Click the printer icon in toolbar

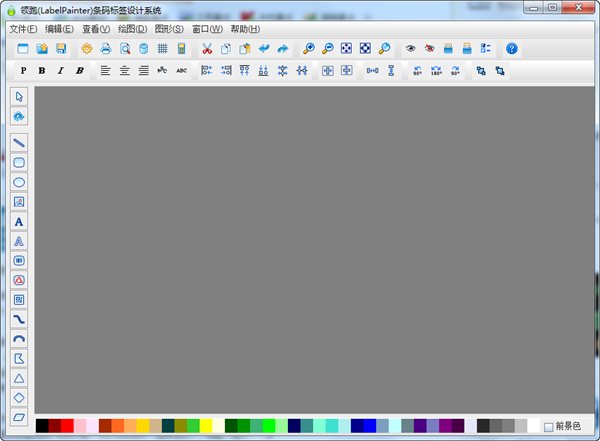[105, 48]
